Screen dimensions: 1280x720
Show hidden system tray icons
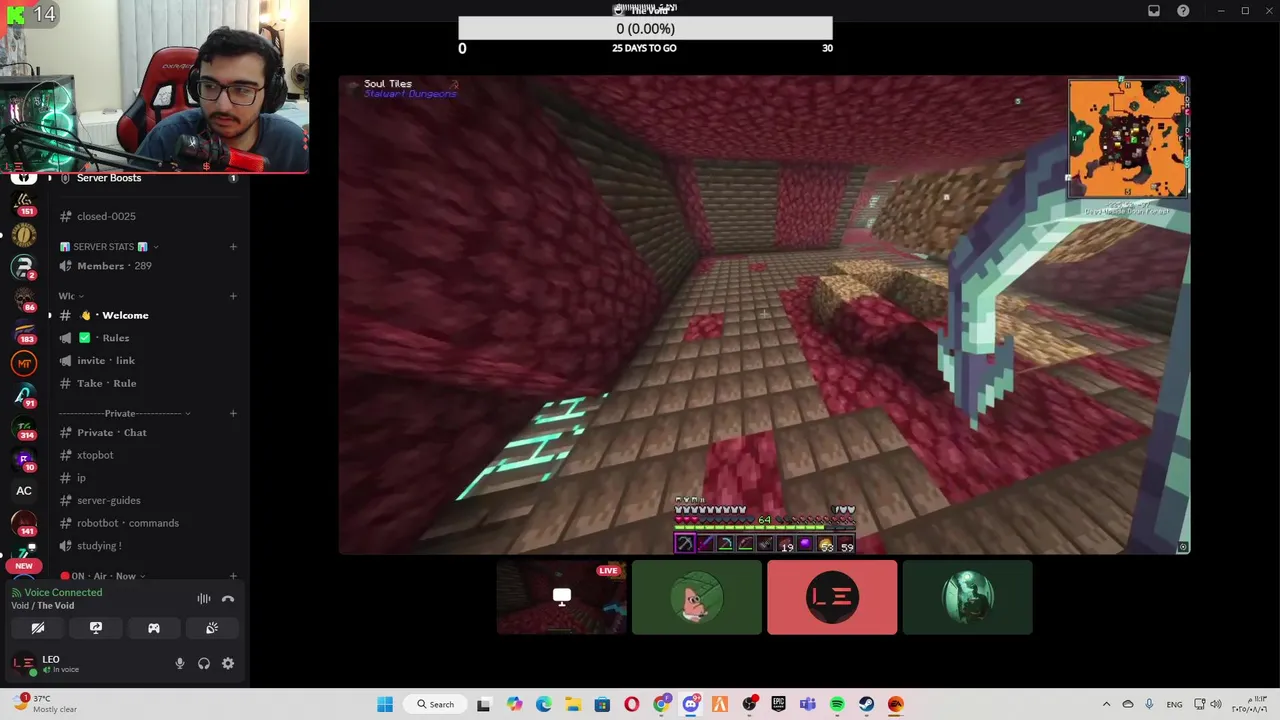[x=1106, y=704]
